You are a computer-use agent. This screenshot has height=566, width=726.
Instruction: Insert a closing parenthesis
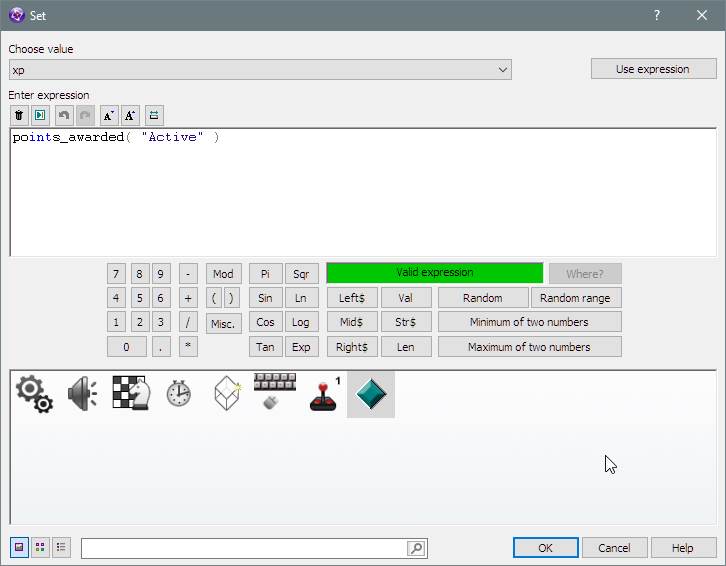point(232,298)
